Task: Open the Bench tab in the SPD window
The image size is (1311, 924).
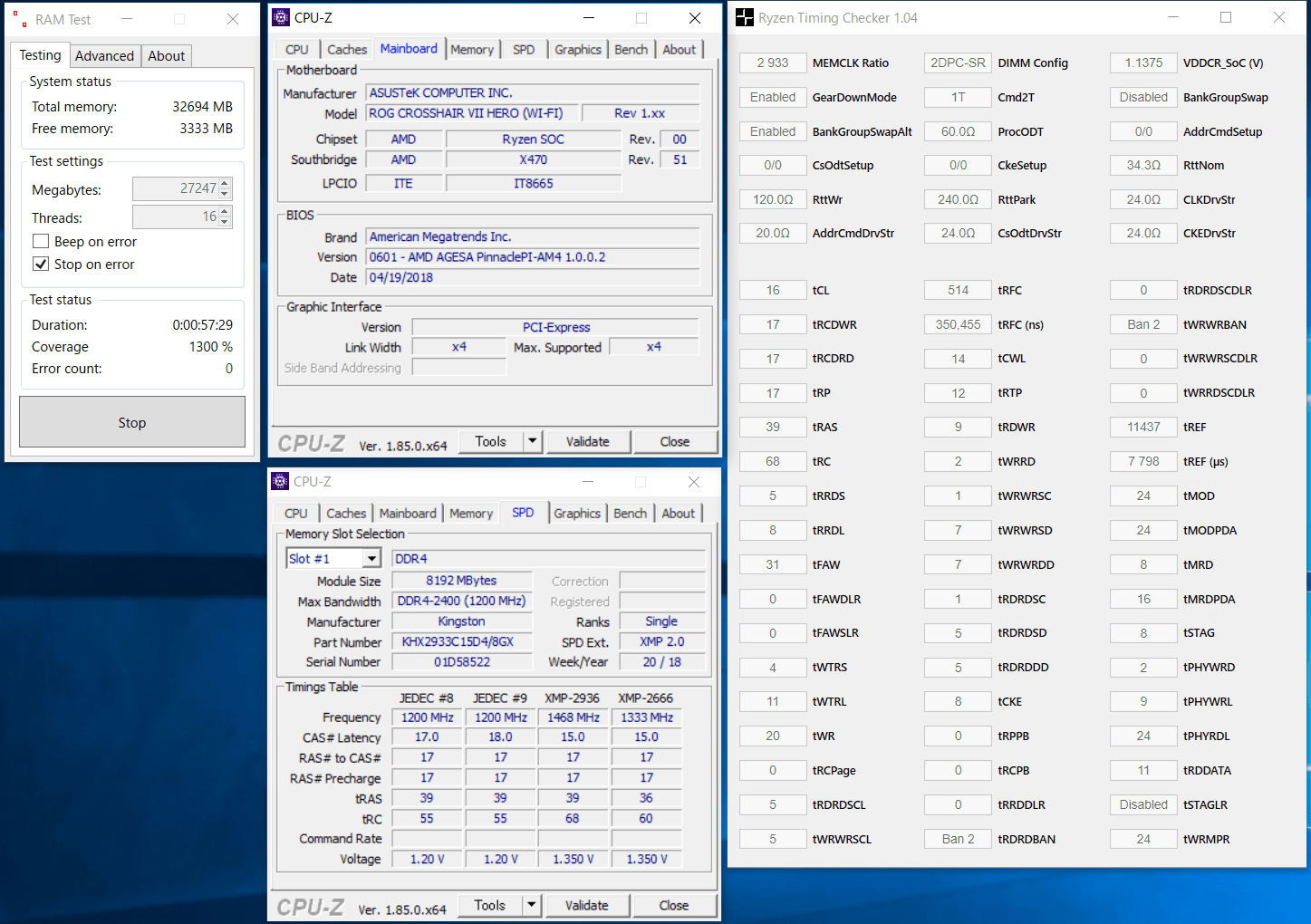Action: [x=630, y=514]
